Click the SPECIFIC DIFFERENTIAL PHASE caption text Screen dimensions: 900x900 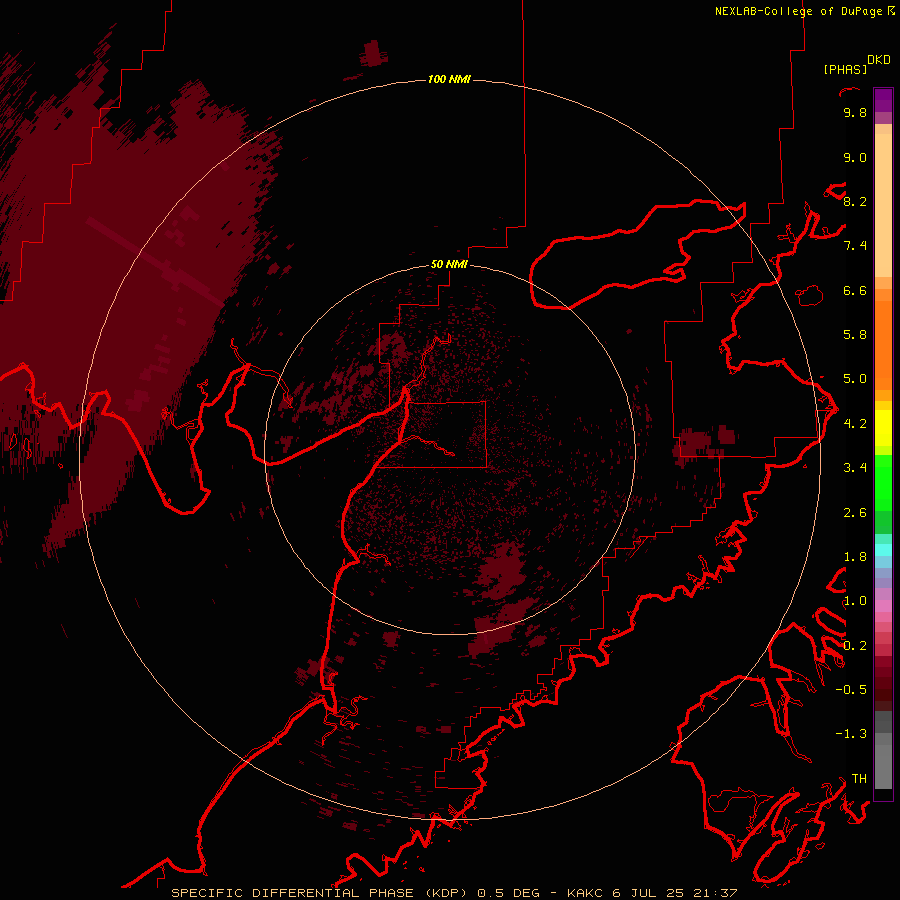click(x=292, y=893)
